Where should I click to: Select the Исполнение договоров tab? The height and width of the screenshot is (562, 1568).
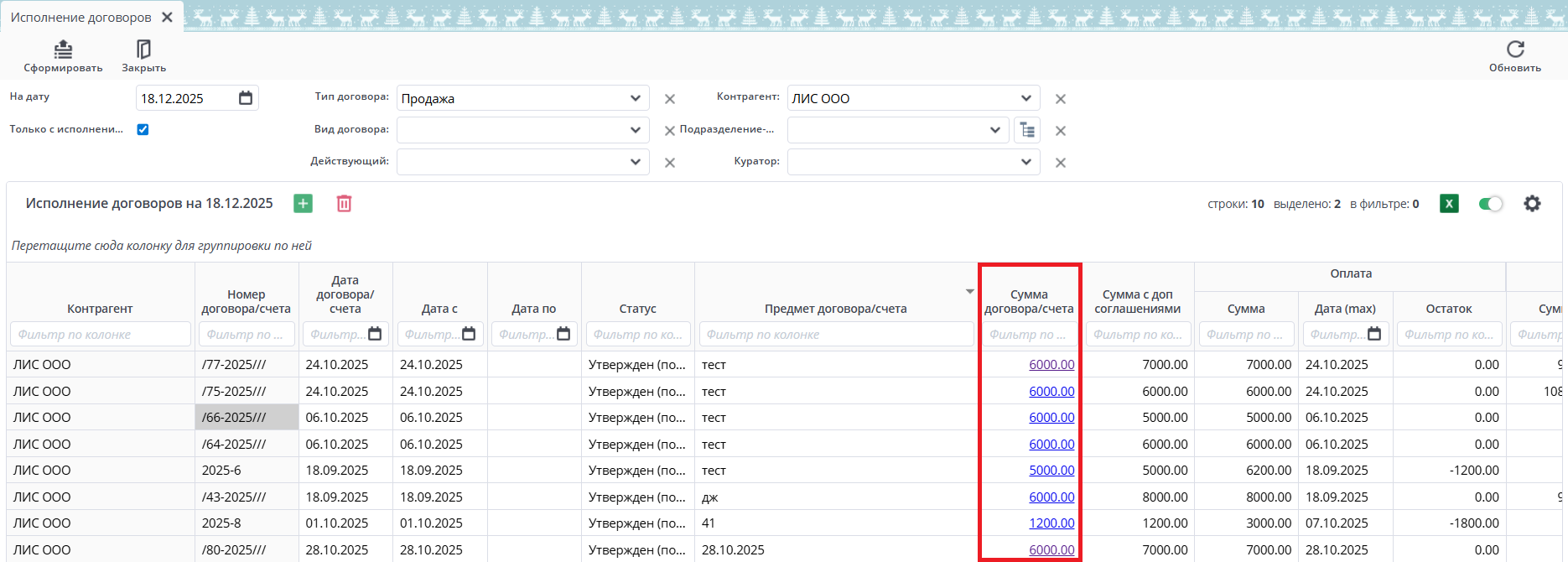(80, 18)
